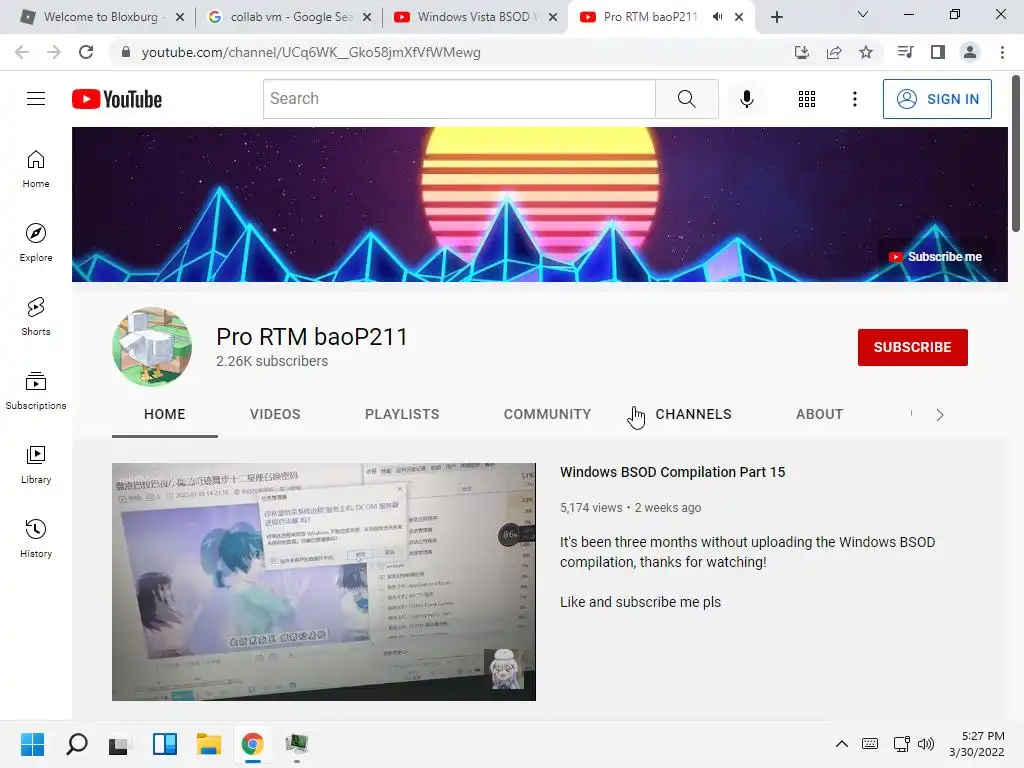Click the red SUBSCRIBE button
1024x768 pixels.
[x=912, y=347]
